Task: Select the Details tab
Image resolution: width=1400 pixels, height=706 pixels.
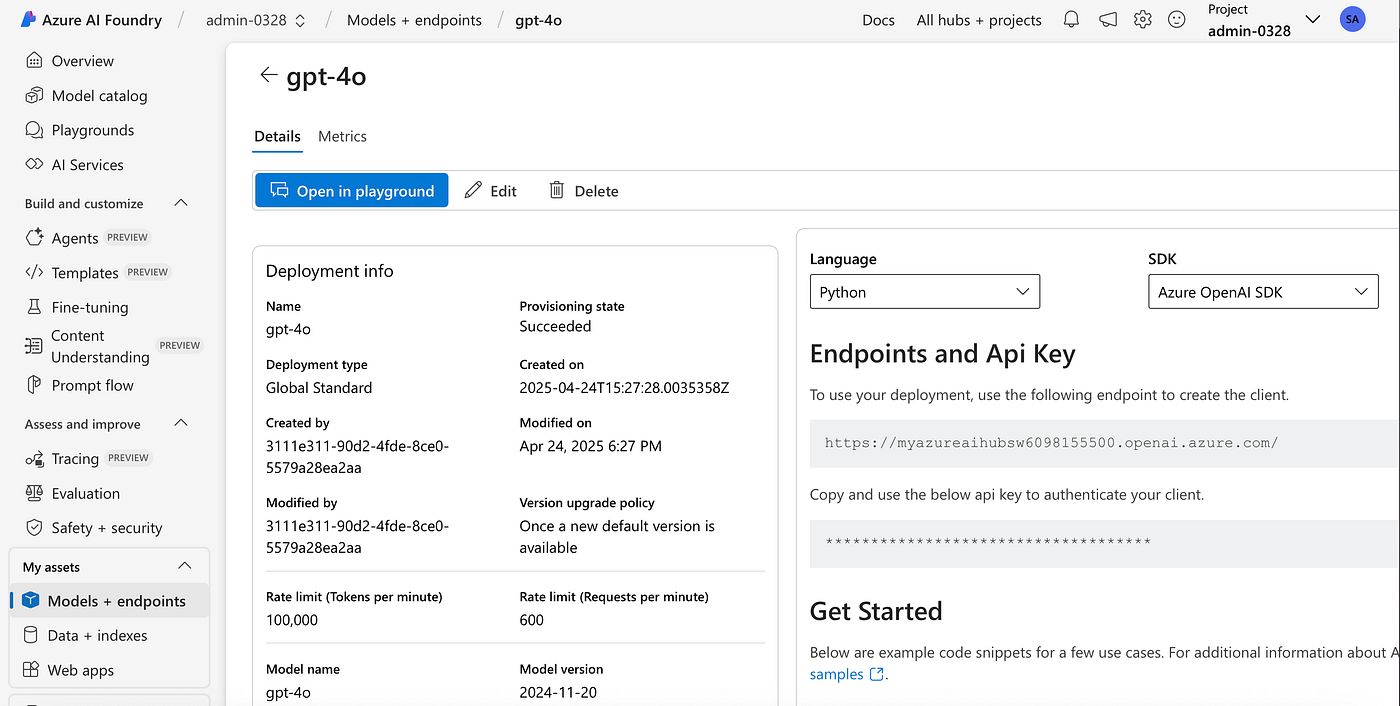Action: [277, 136]
